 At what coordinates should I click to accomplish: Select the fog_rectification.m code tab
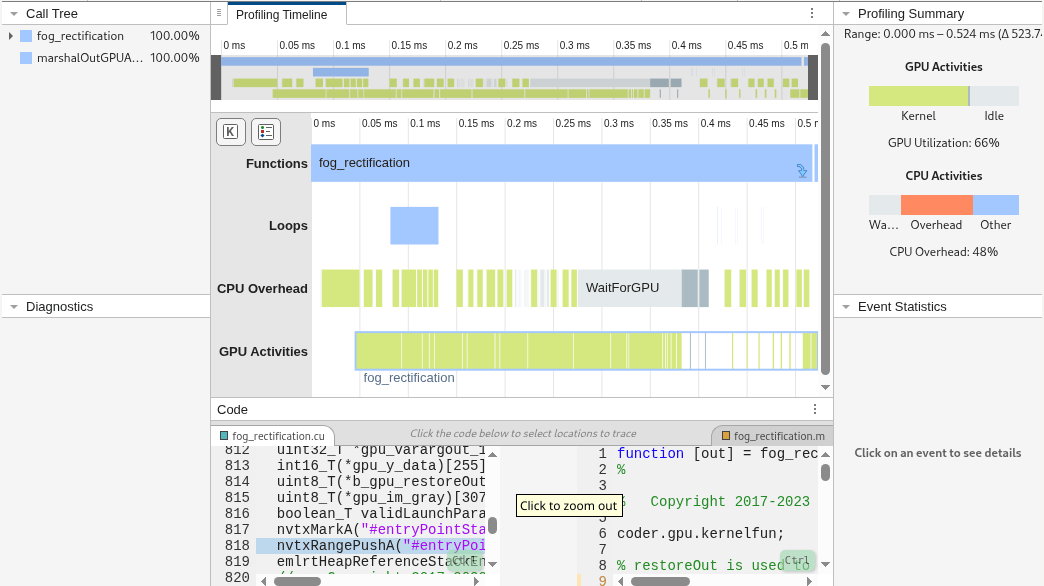tap(772, 436)
